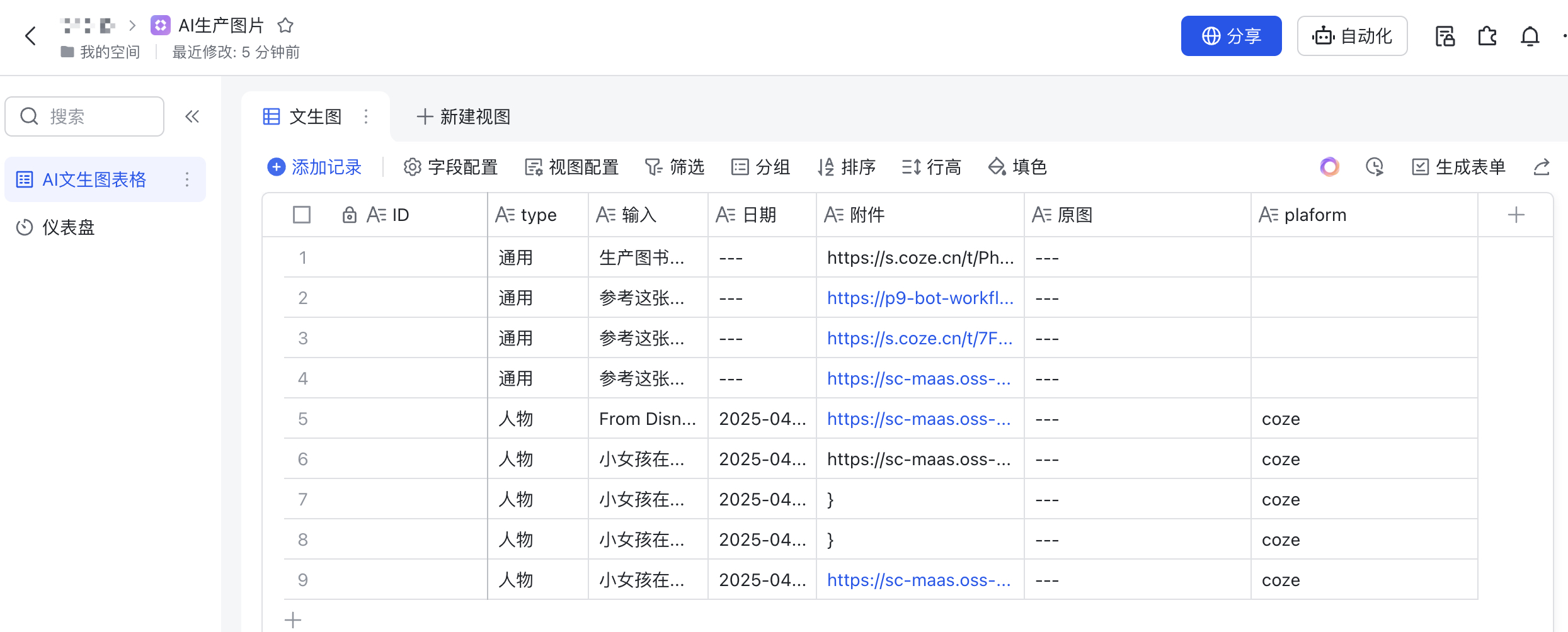The width and height of the screenshot is (1568, 632).
Task: Open the 分组 grouping menu
Action: pos(760,167)
